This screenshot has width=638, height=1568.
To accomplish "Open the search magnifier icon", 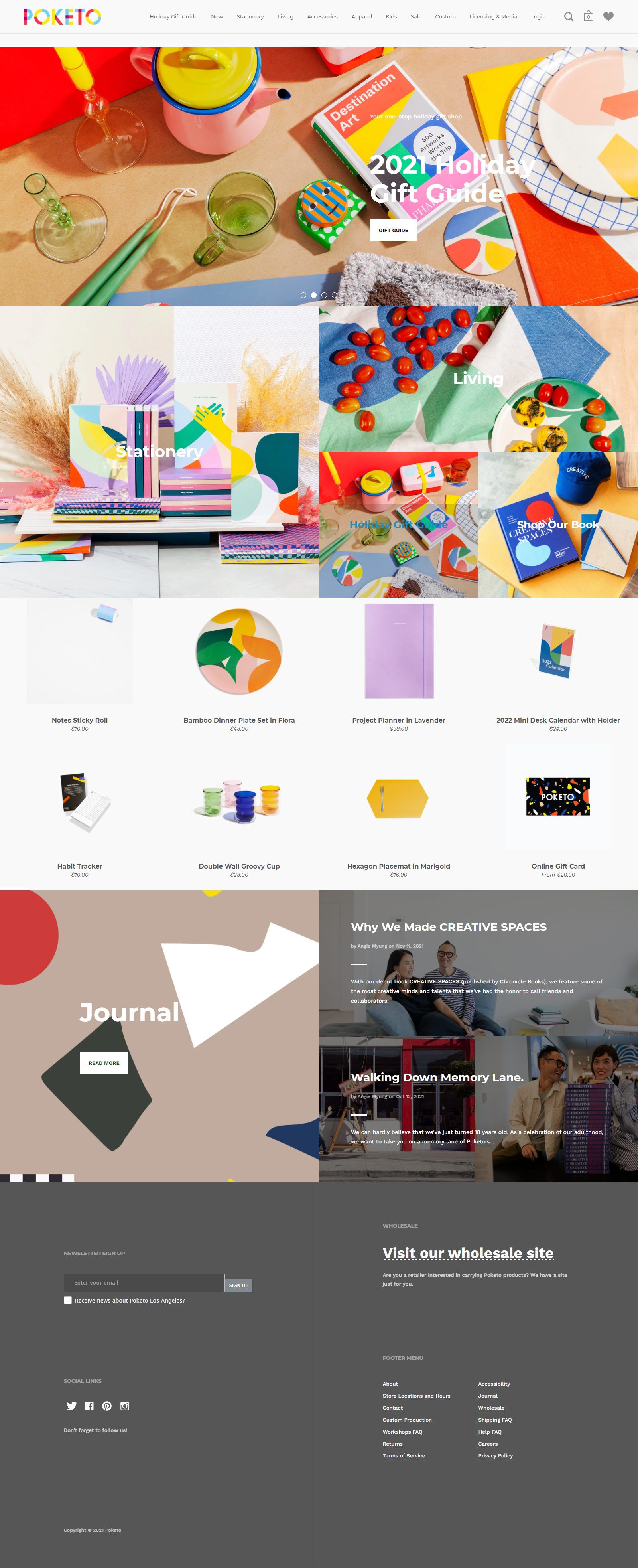I will [x=568, y=16].
